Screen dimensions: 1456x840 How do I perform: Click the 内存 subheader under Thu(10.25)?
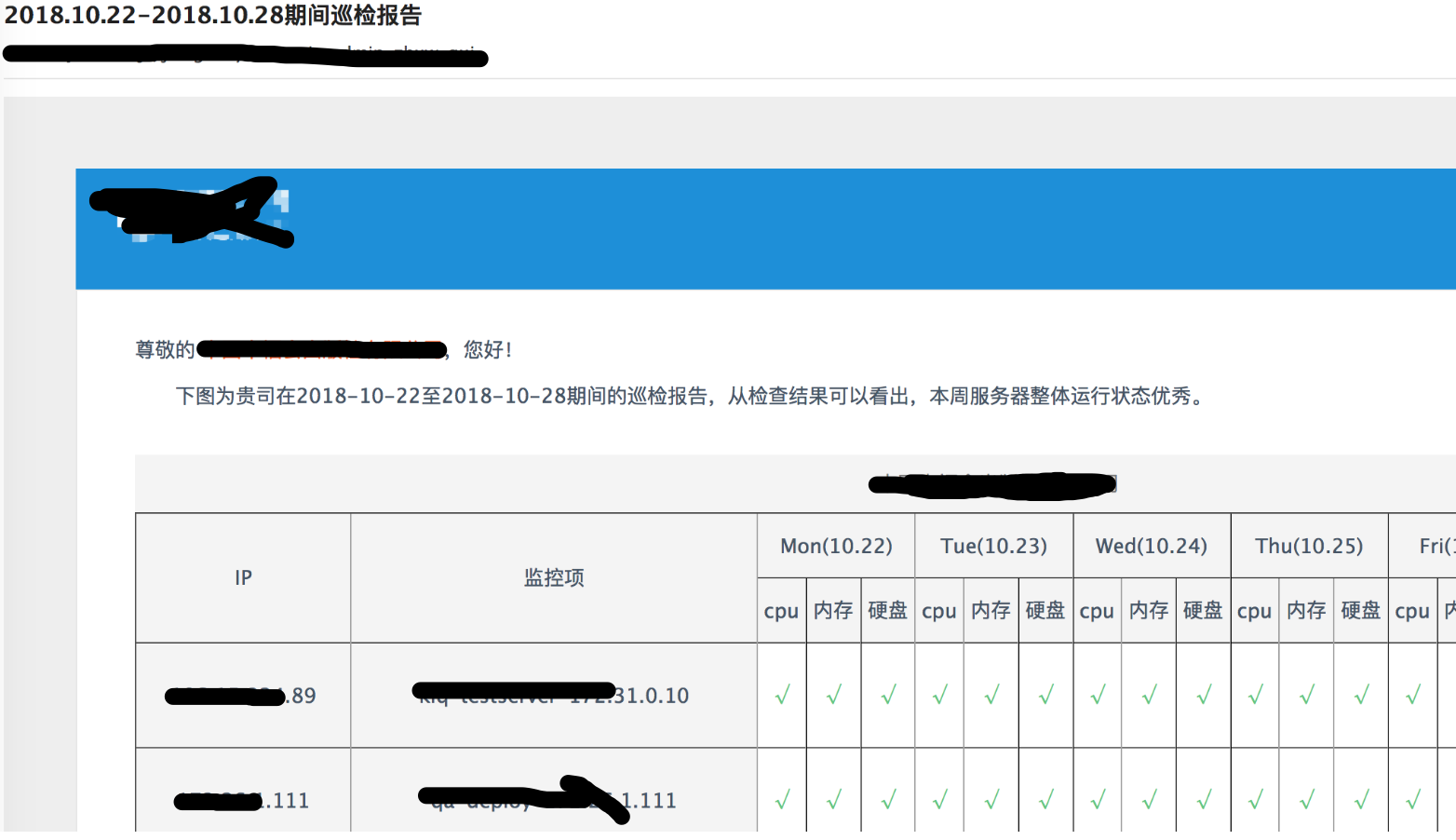pyautogui.click(x=1306, y=611)
